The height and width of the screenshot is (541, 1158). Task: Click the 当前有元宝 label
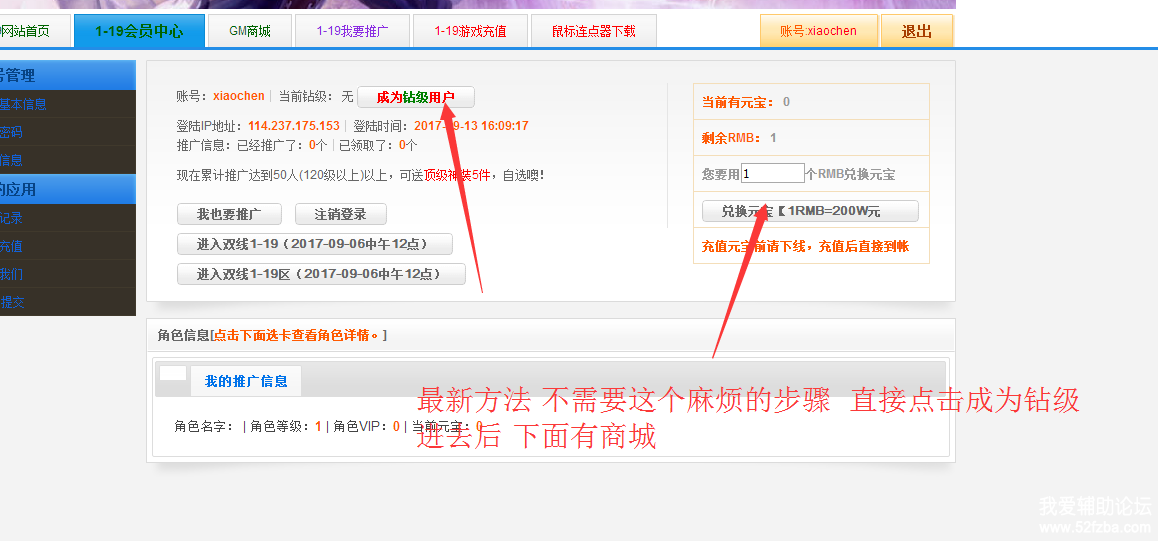[738, 102]
